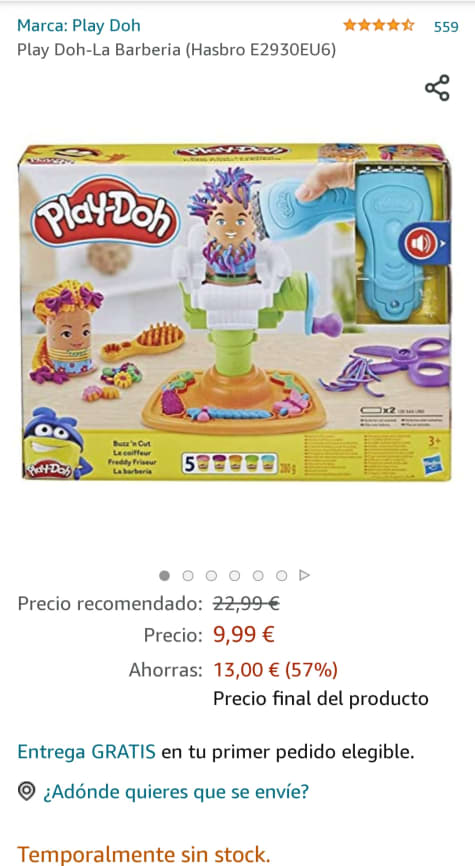The height and width of the screenshot is (866, 475).
Task: Select the fourth image carousel dot
Action: tap(234, 575)
